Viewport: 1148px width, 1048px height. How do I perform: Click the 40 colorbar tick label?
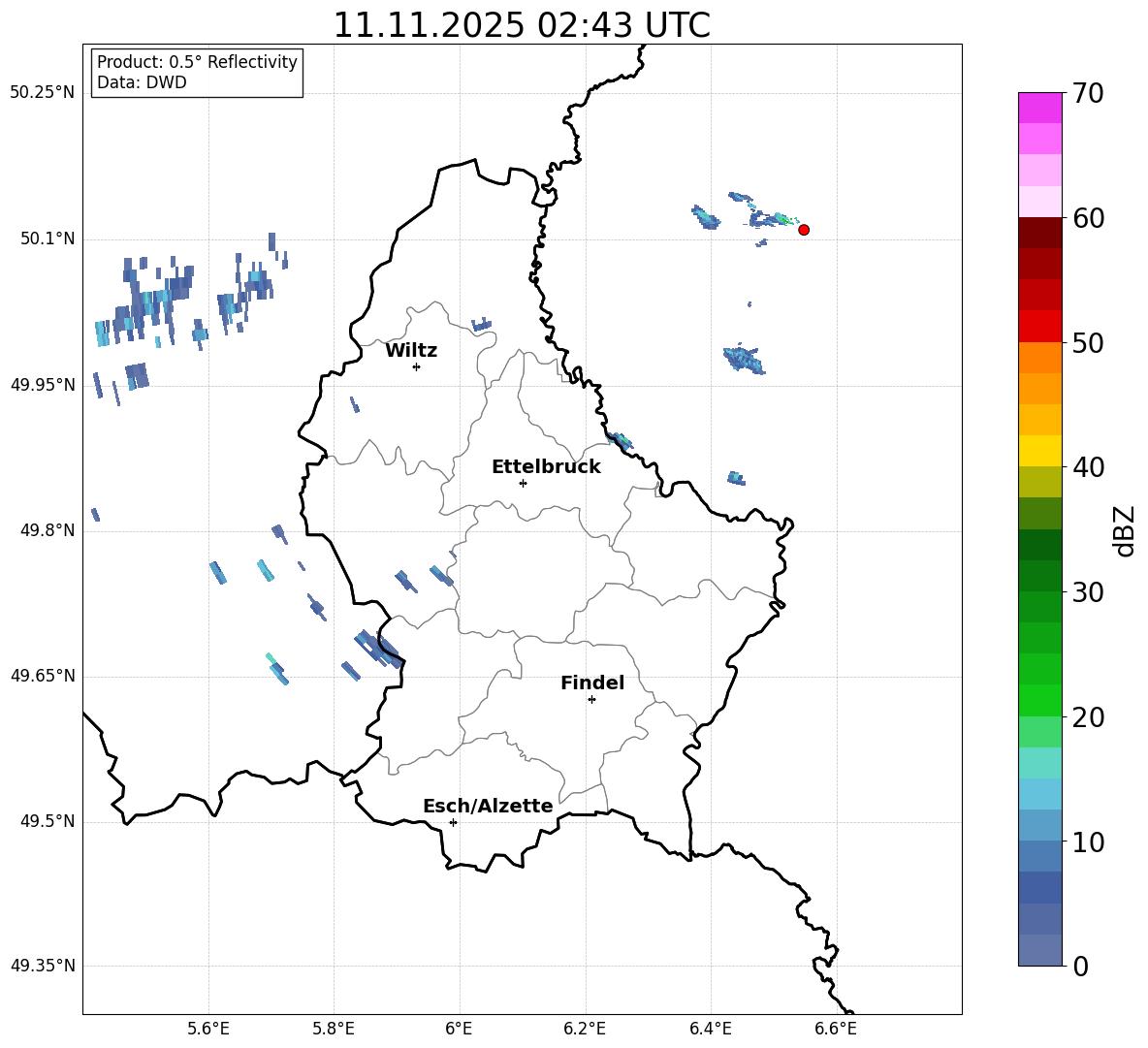(x=1088, y=467)
